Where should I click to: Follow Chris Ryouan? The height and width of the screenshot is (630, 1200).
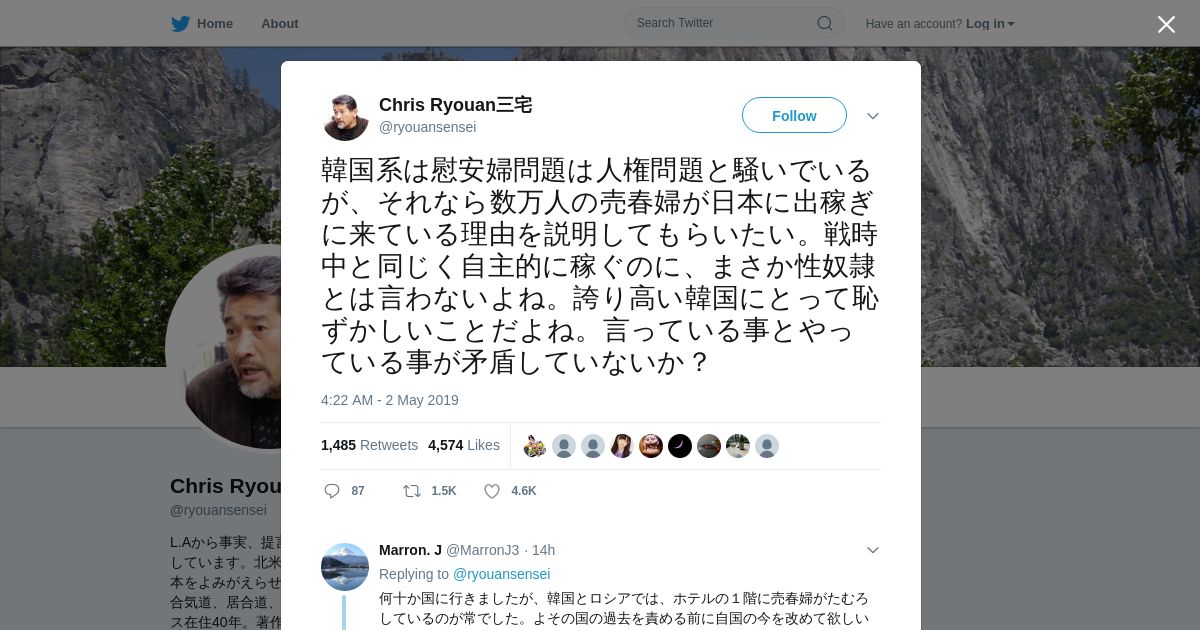[794, 115]
